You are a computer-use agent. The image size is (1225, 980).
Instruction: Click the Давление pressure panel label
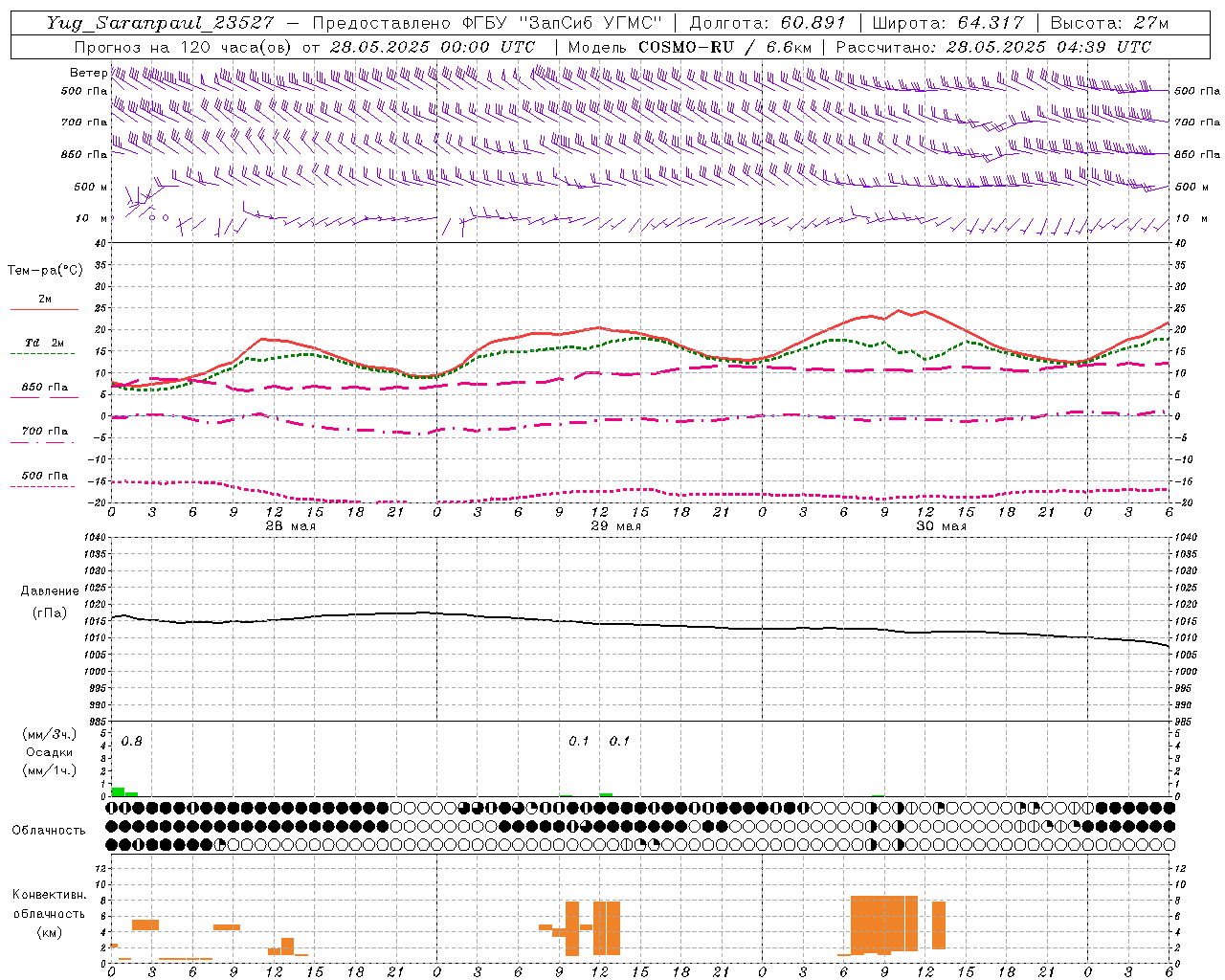(50, 591)
